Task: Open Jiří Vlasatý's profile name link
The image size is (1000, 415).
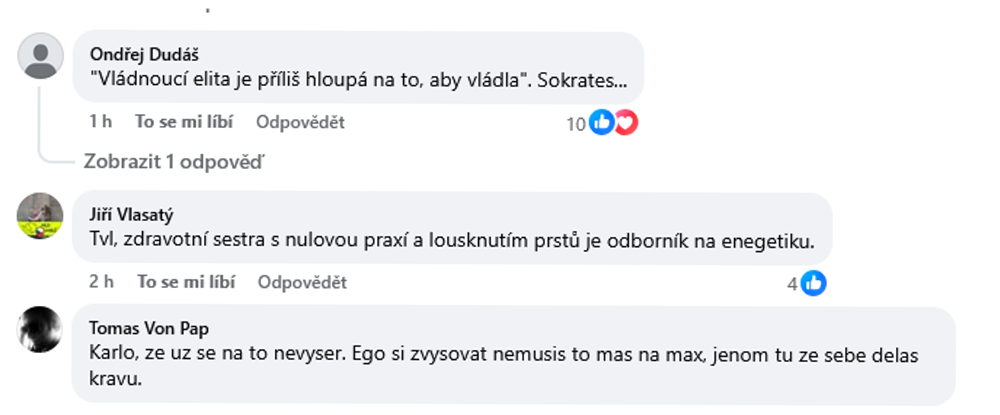Action: click(x=132, y=212)
